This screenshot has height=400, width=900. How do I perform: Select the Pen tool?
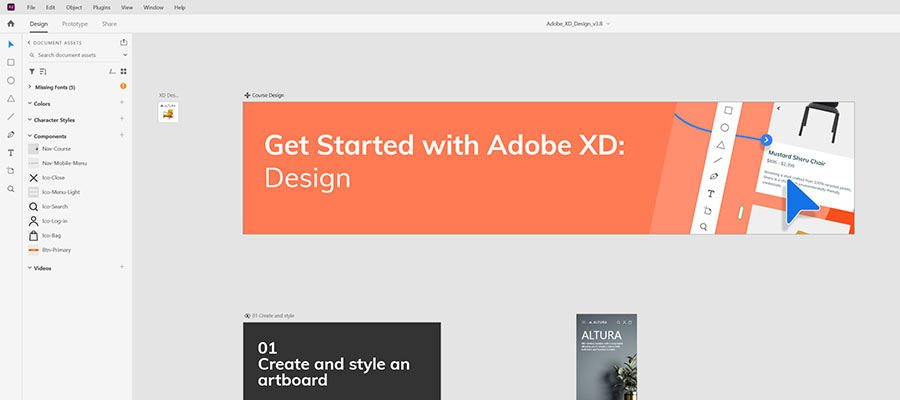(x=10, y=134)
